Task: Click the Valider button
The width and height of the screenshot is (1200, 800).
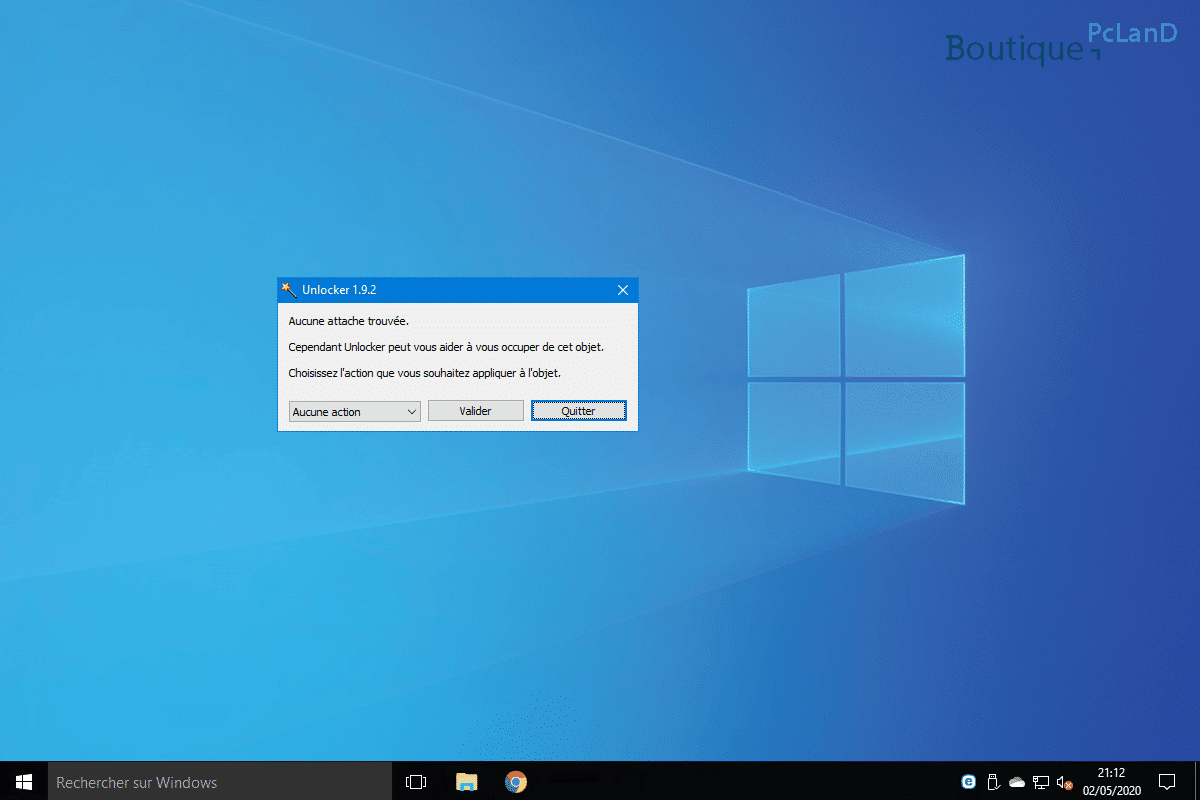Action: click(x=476, y=411)
